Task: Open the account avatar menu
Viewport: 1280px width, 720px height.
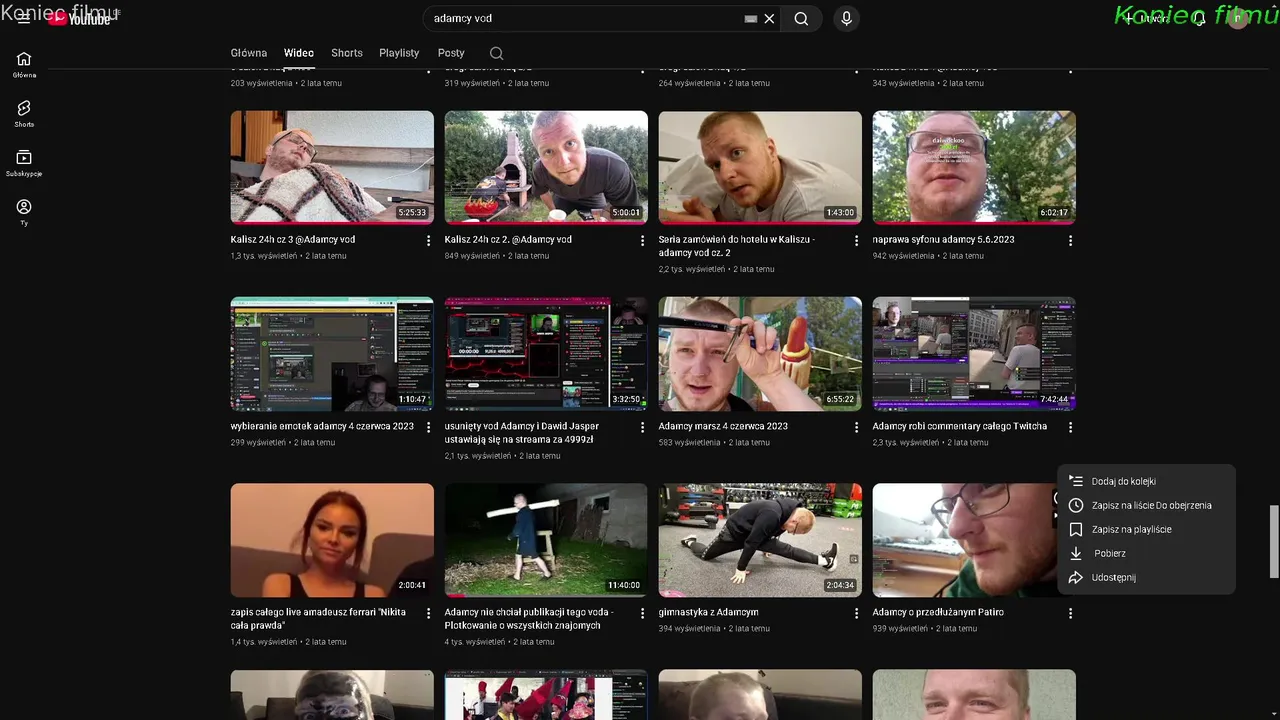Action: (x=1239, y=18)
